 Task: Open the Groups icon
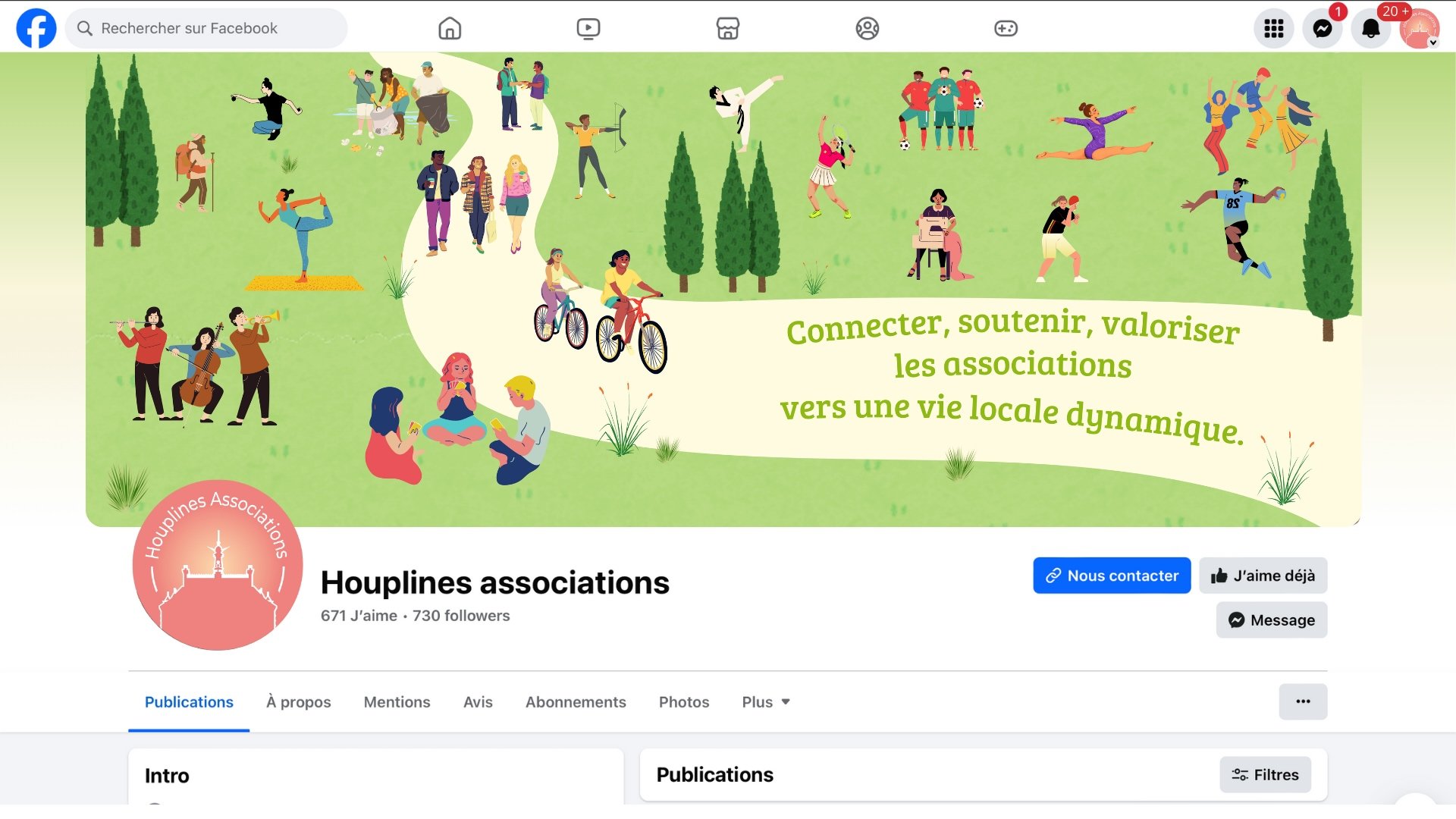(x=867, y=28)
